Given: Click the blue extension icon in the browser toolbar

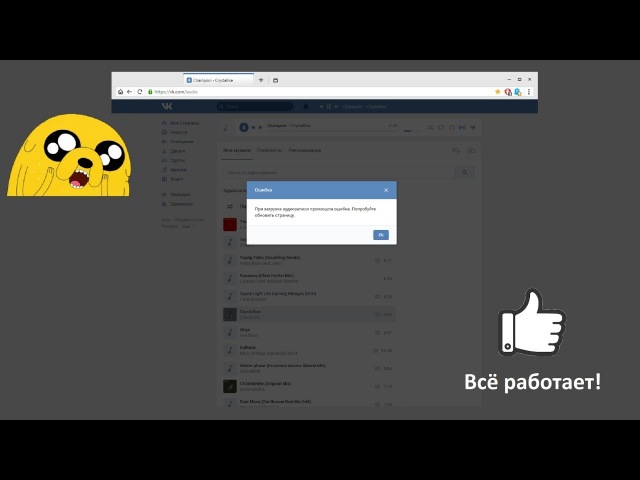Looking at the screenshot, I should (x=518, y=92).
